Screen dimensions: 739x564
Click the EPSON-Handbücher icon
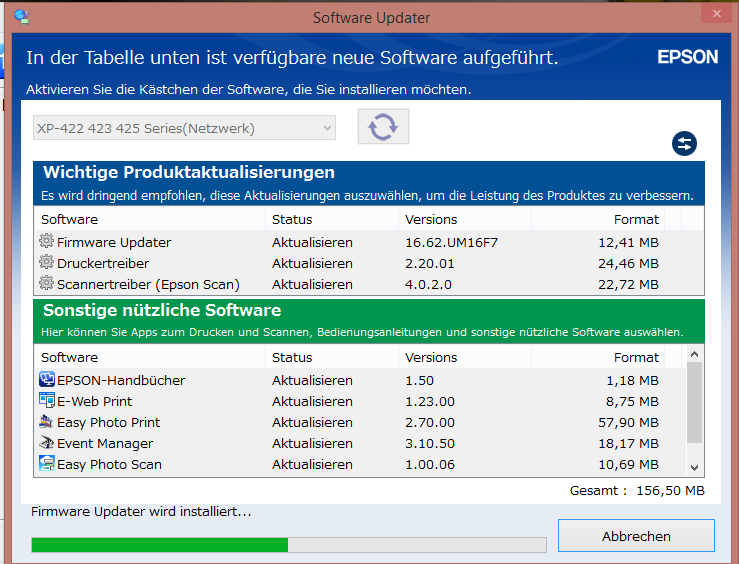(x=47, y=380)
